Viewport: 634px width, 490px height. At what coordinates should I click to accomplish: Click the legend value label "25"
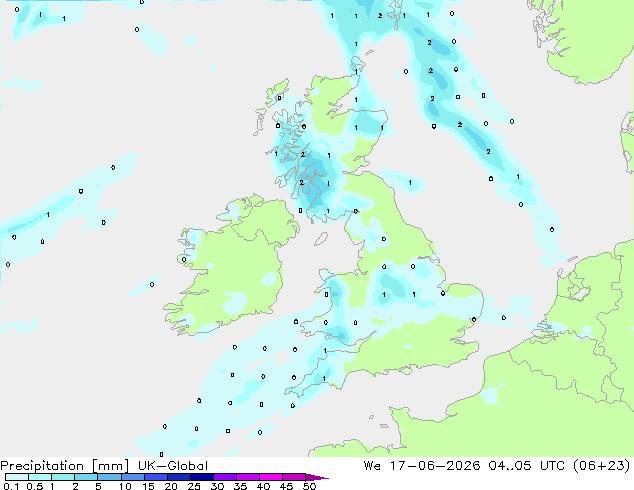[x=194, y=486]
